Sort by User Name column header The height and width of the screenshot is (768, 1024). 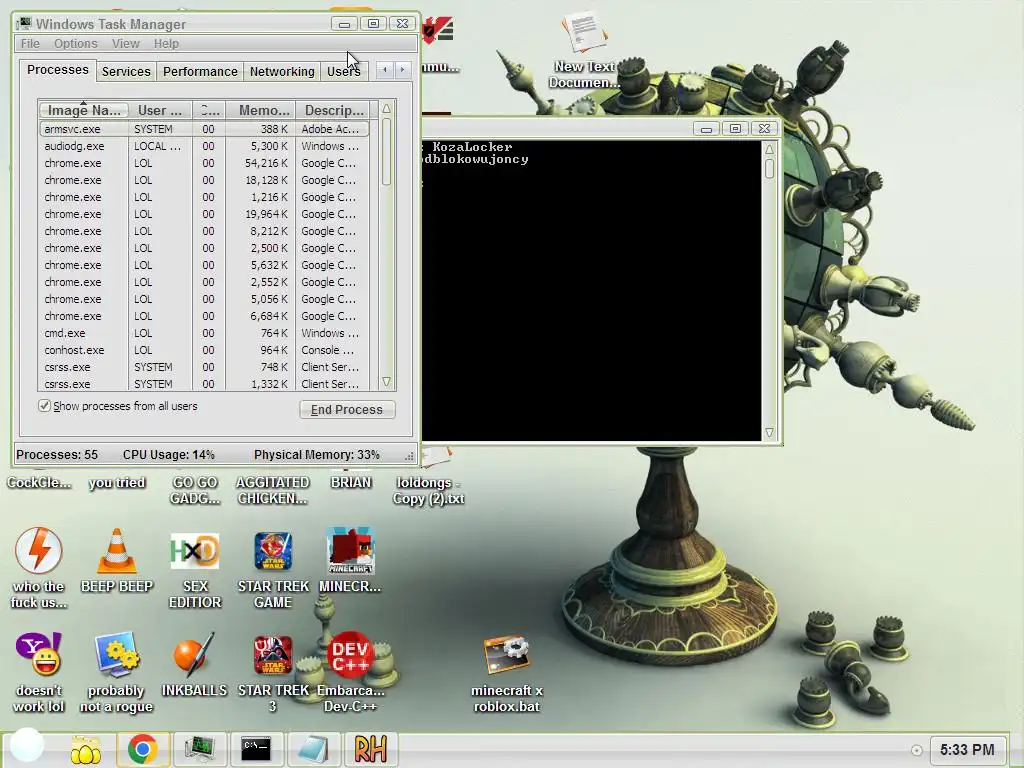pyautogui.click(x=160, y=110)
